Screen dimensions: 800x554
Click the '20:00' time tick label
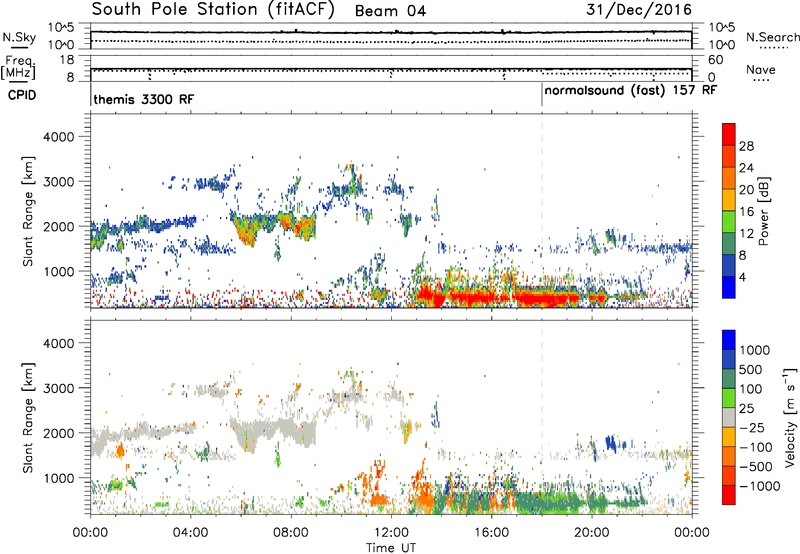[591, 533]
